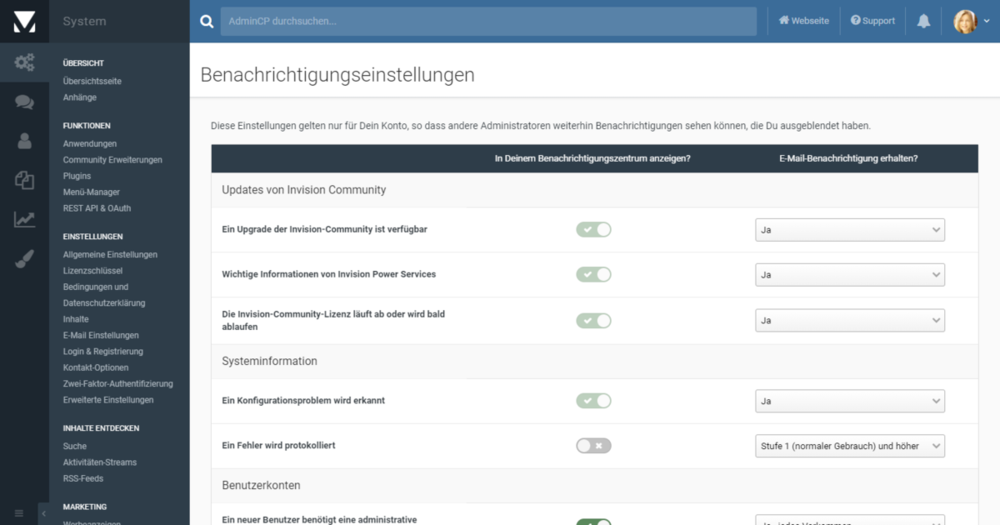Open the Support link in header

tap(873, 21)
